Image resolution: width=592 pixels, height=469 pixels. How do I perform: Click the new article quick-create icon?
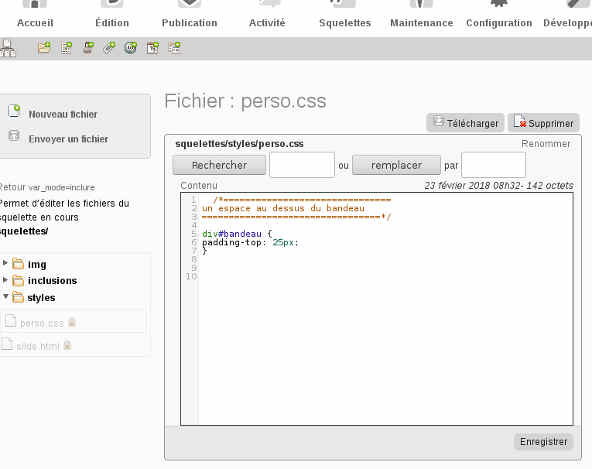[x=66, y=48]
